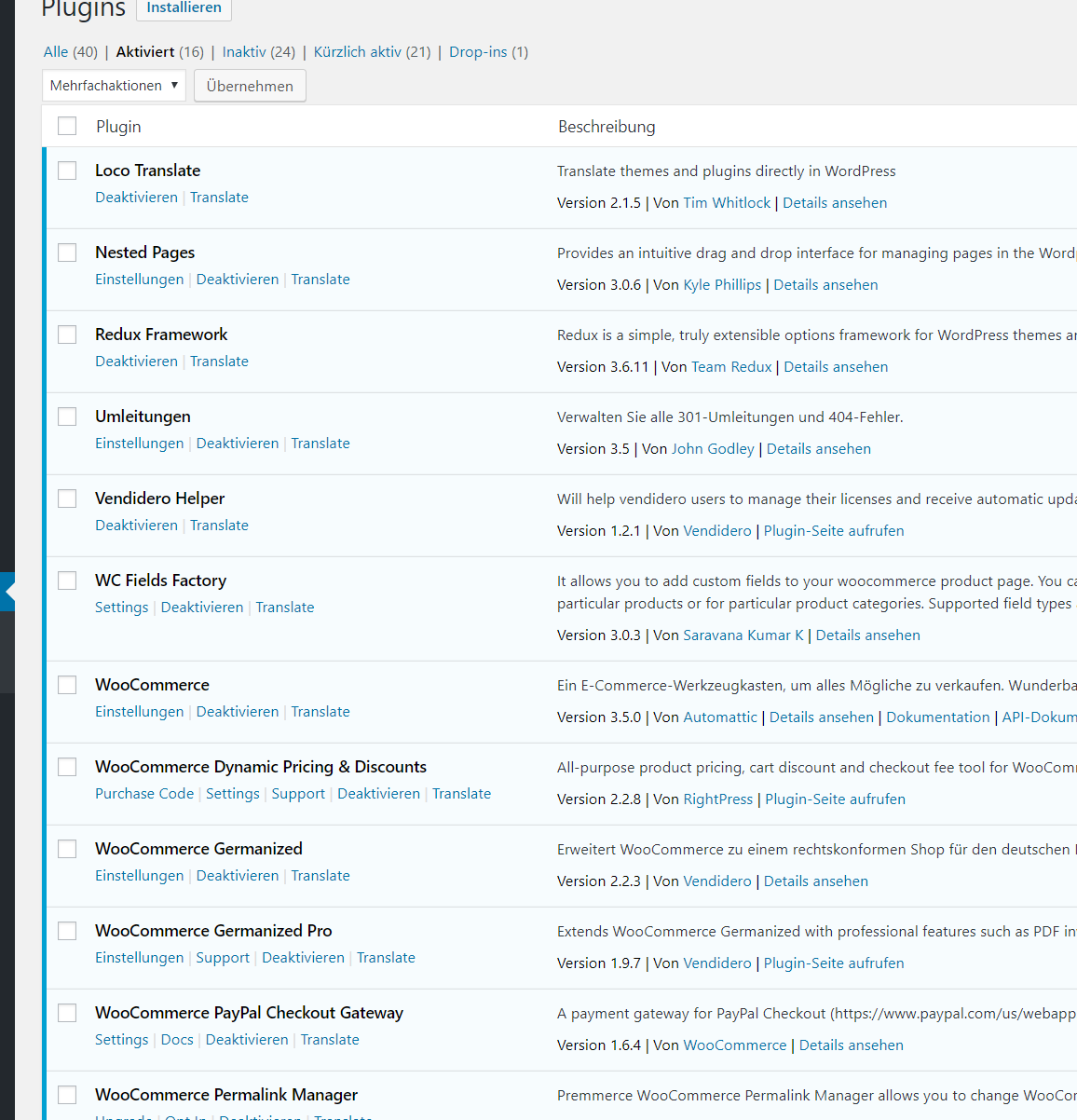
Task: Check WooCommerce PayPal Checkout Gateway checkbox
Action: (x=67, y=1013)
